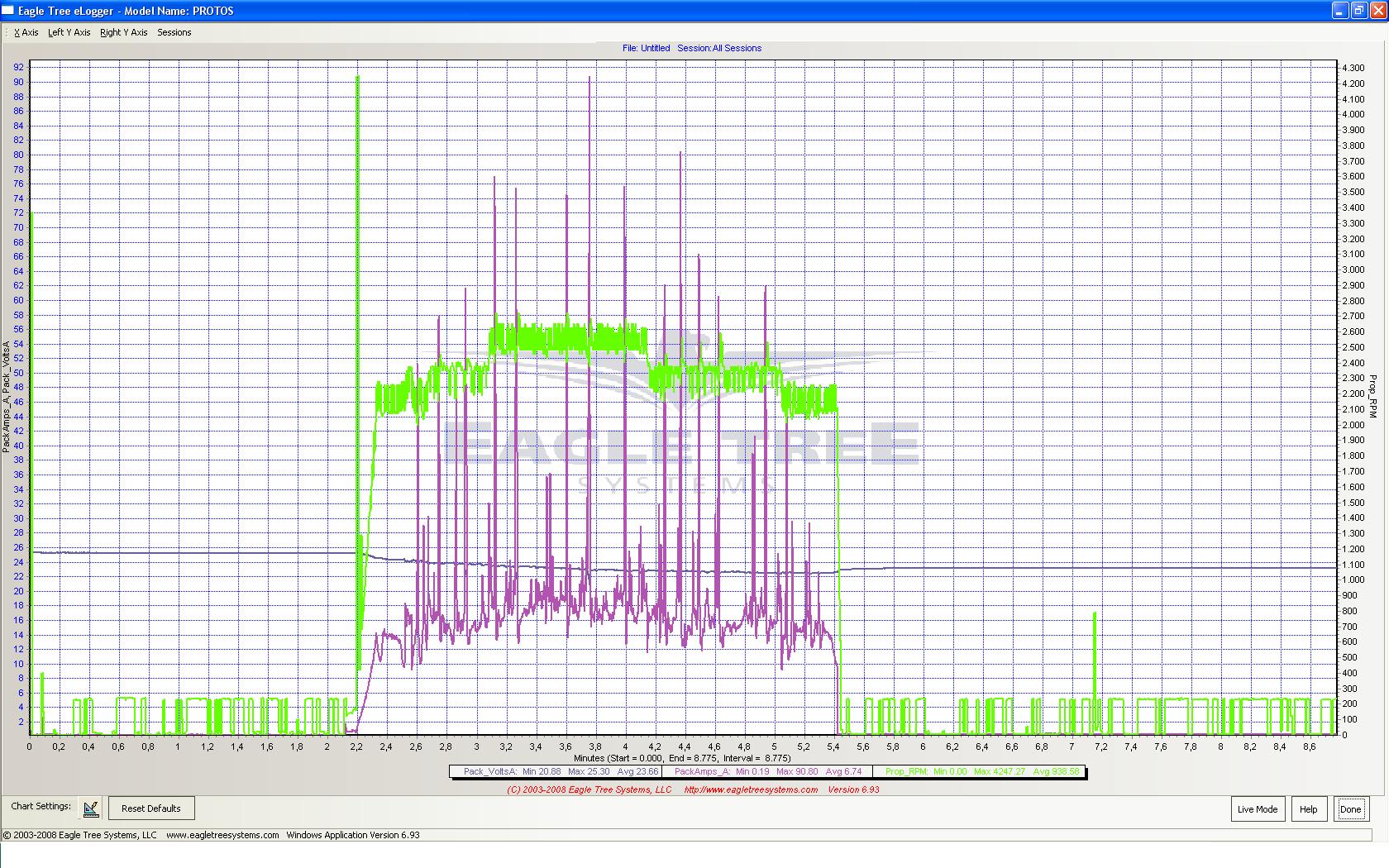Open the eagletreesystems.com link in red footer

tap(751, 789)
